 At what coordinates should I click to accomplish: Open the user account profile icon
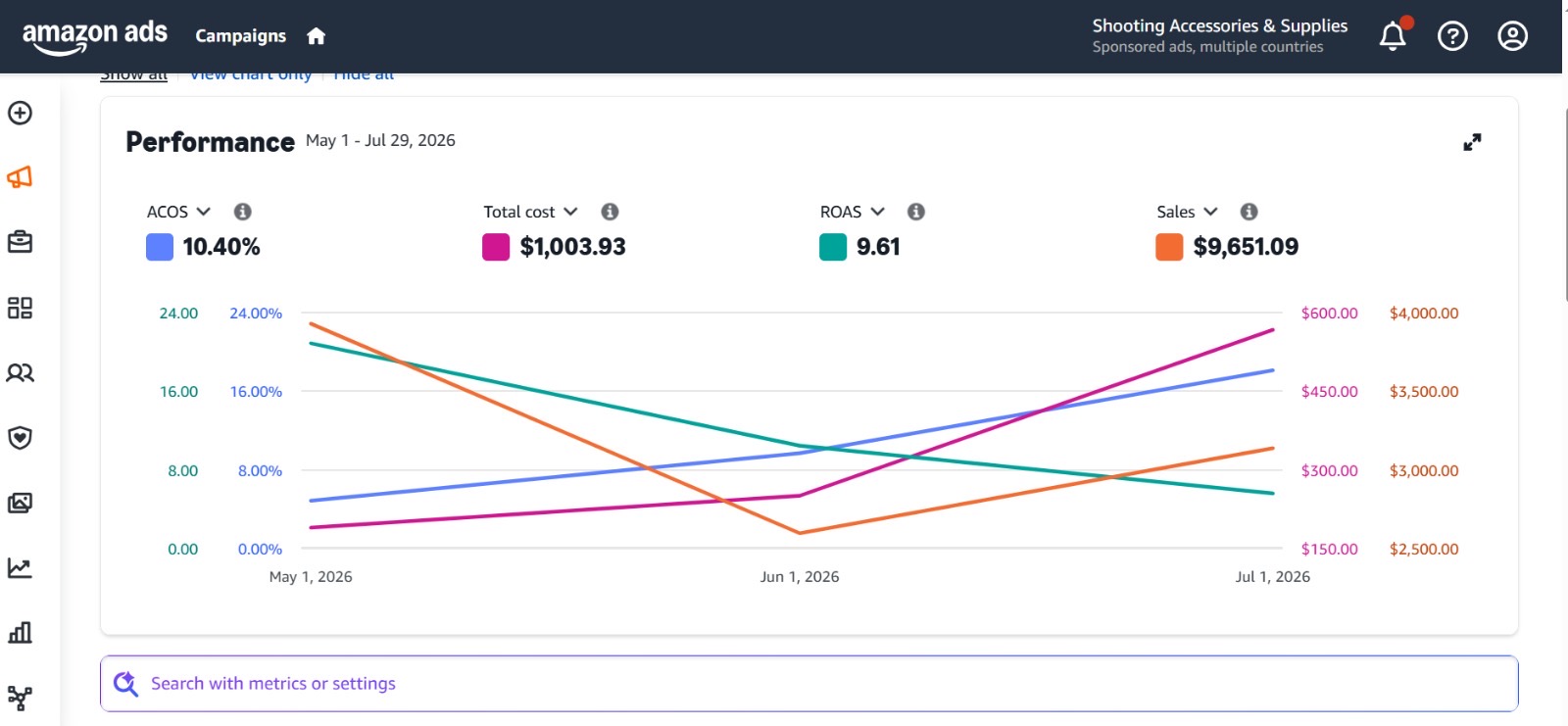click(x=1512, y=36)
